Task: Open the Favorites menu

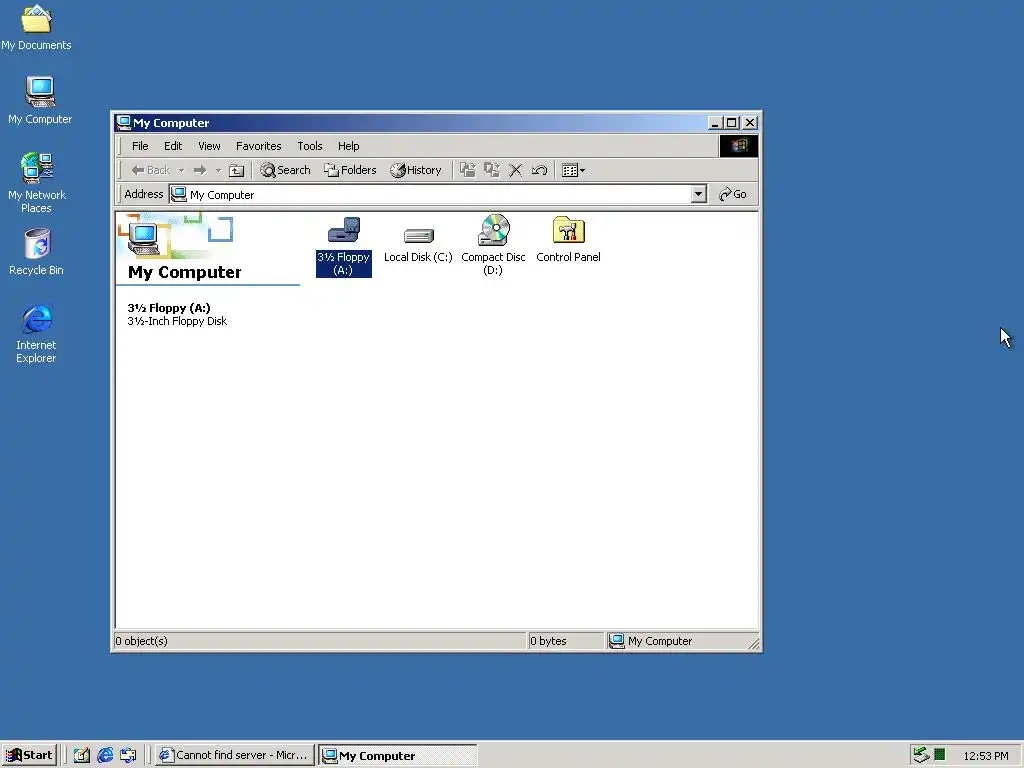Action: pos(259,146)
